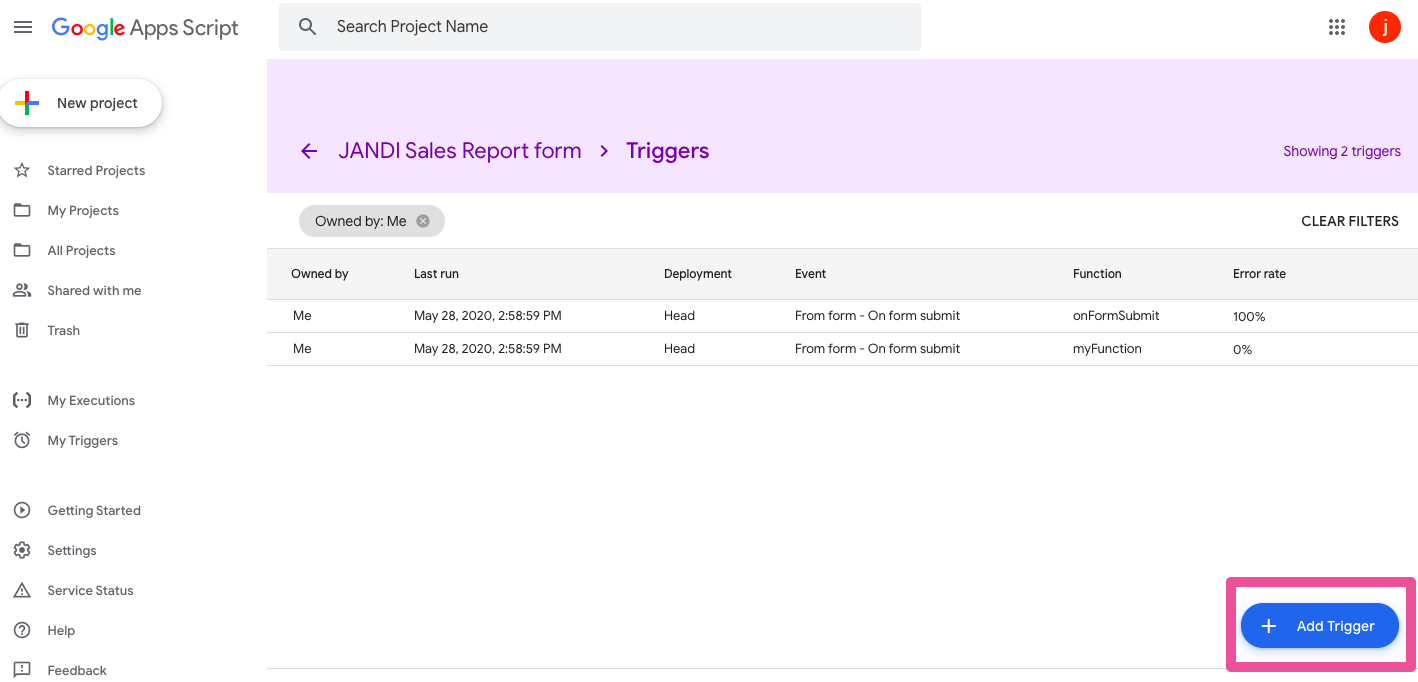Click the search magnifier icon
The height and width of the screenshot is (682, 1418).
pos(308,27)
